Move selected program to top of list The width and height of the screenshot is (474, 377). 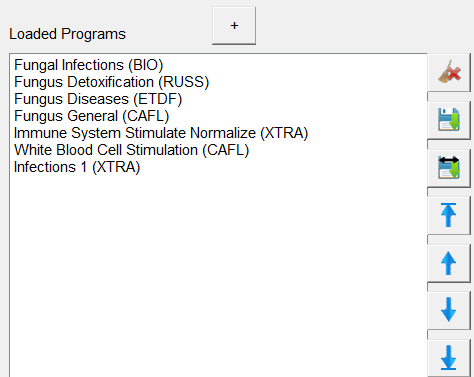point(449,215)
